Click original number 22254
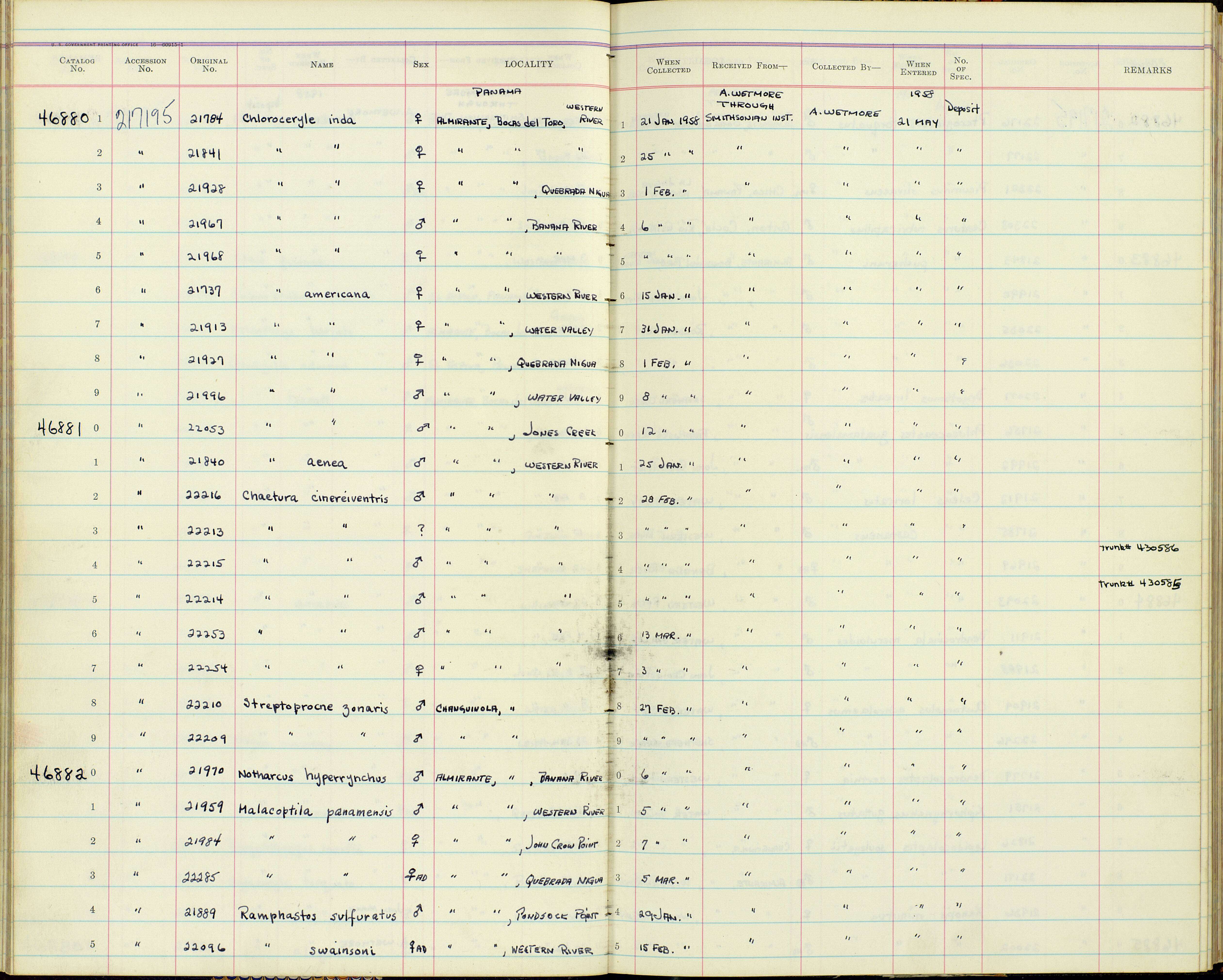1223x980 pixels. tap(208, 668)
